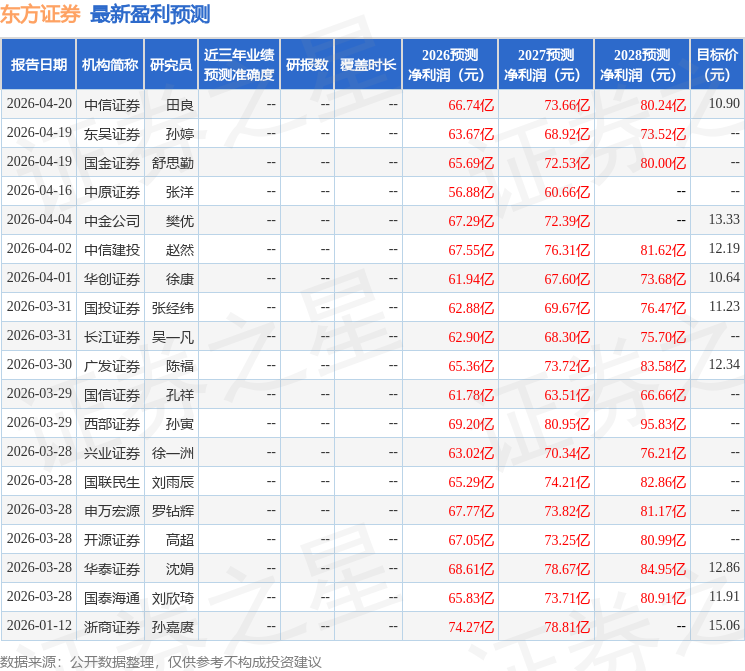Click the value 56.88亿
This screenshot has width=745, height=671.
pos(471,192)
